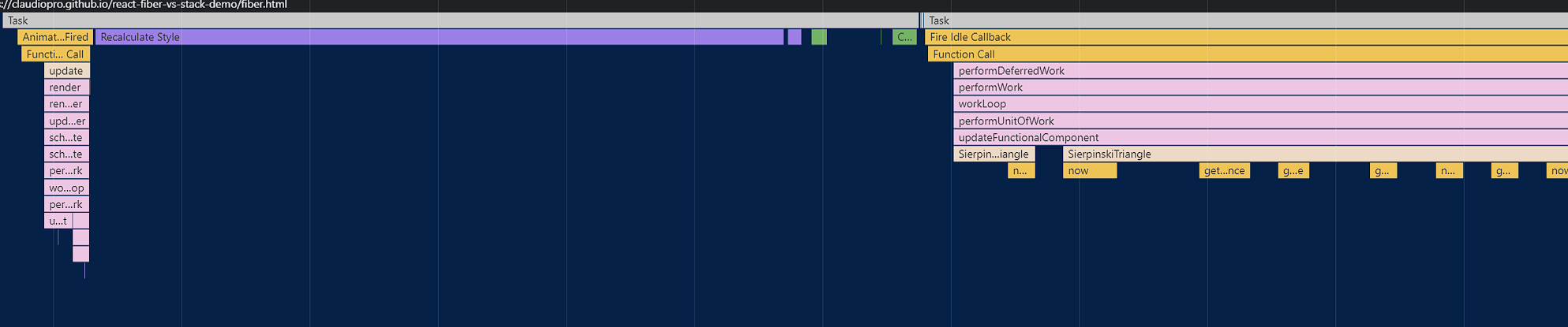Select the truncated "Animat...Fired" event block
The image size is (1568, 327).
tap(55, 37)
